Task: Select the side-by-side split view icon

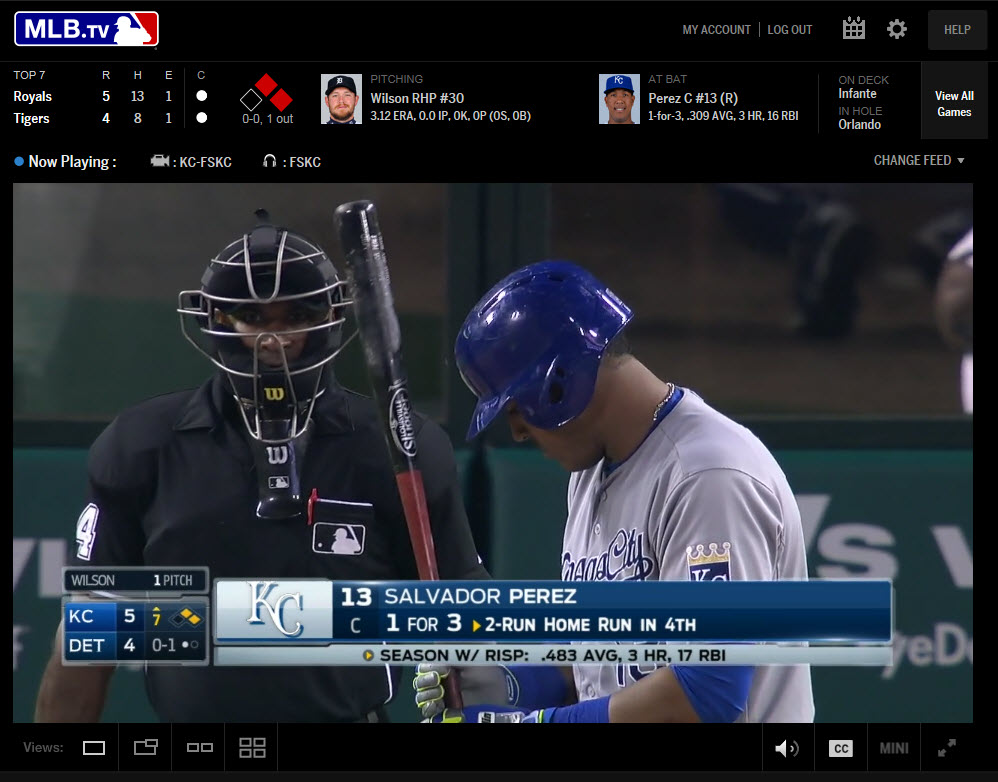Action: click(x=199, y=747)
